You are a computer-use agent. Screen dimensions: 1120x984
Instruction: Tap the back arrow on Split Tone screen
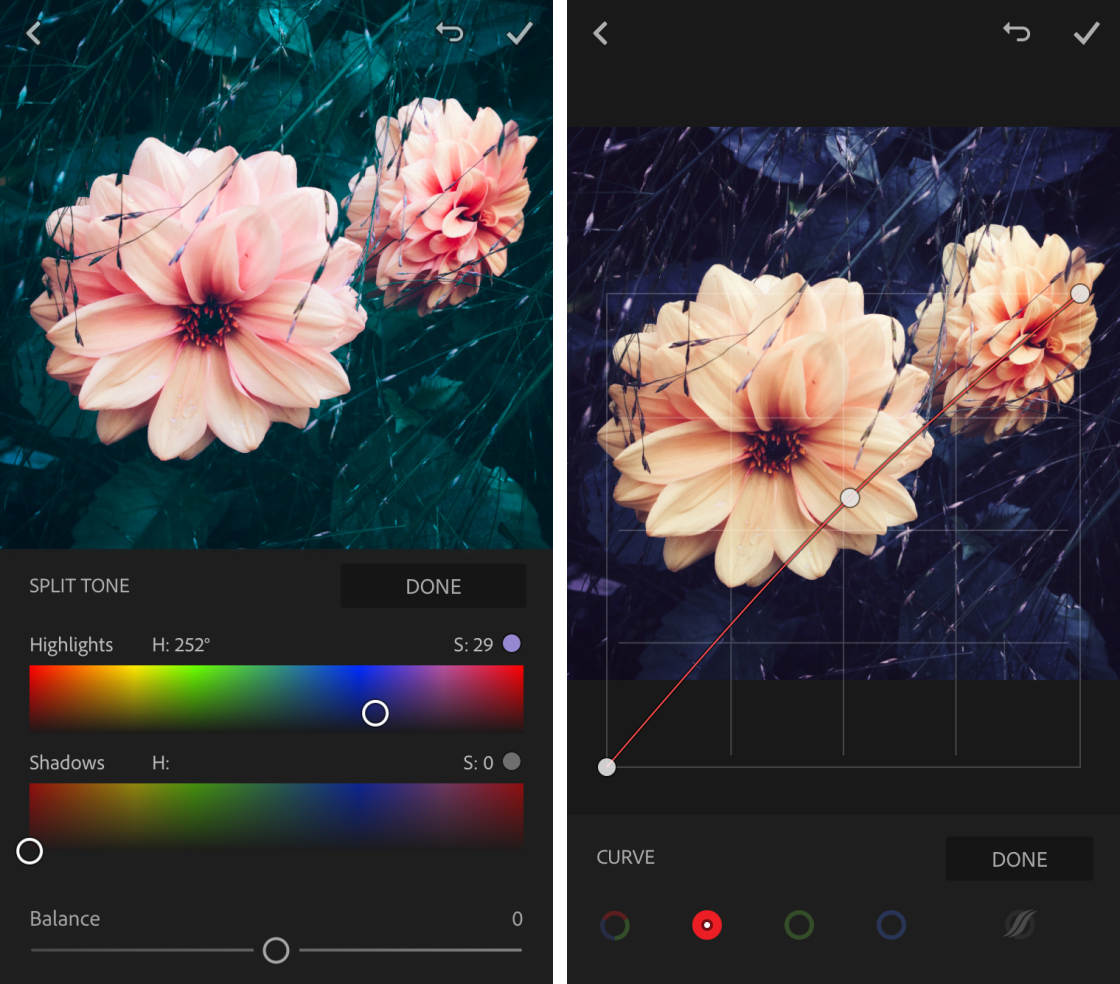point(33,33)
